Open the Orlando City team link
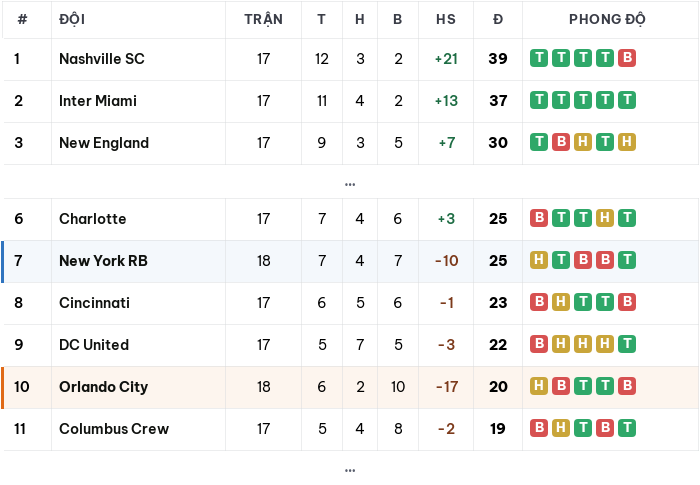Image resolution: width=700 pixels, height=485 pixels. [x=104, y=387]
